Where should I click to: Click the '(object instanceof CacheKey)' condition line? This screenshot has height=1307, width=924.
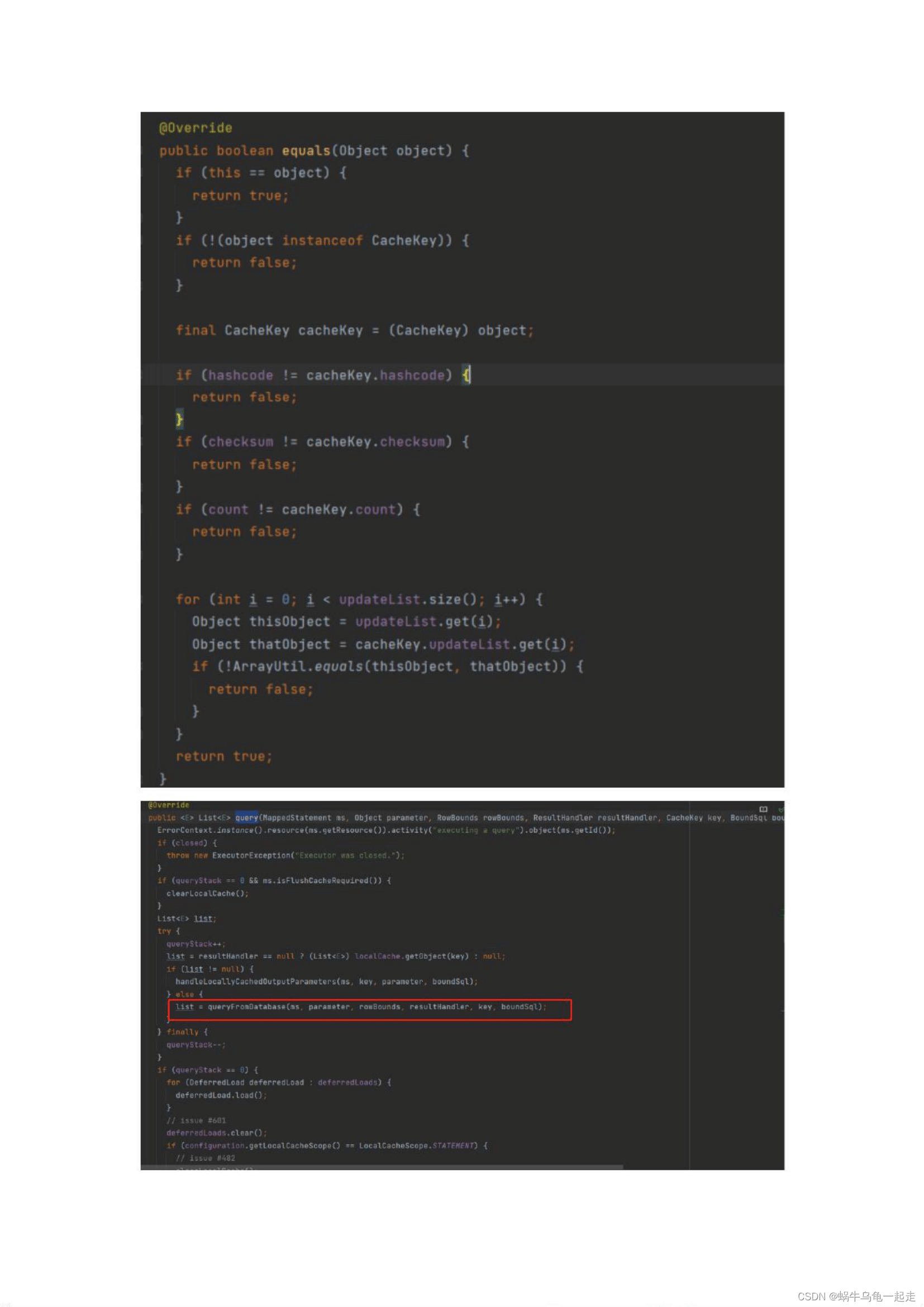click(322, 241)
